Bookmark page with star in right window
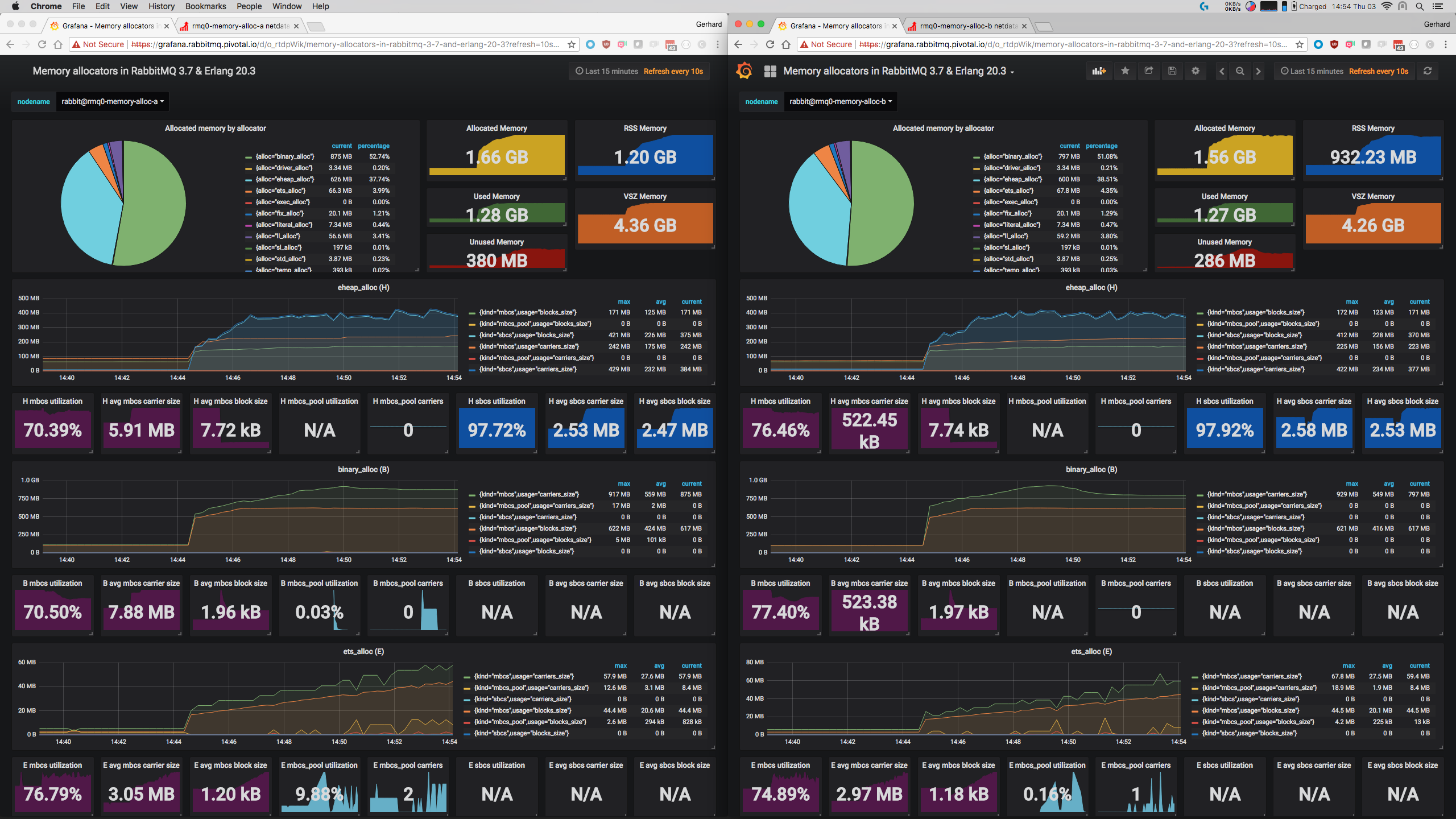Viewport: 1456px width, 819px height. pos(1300,44)
